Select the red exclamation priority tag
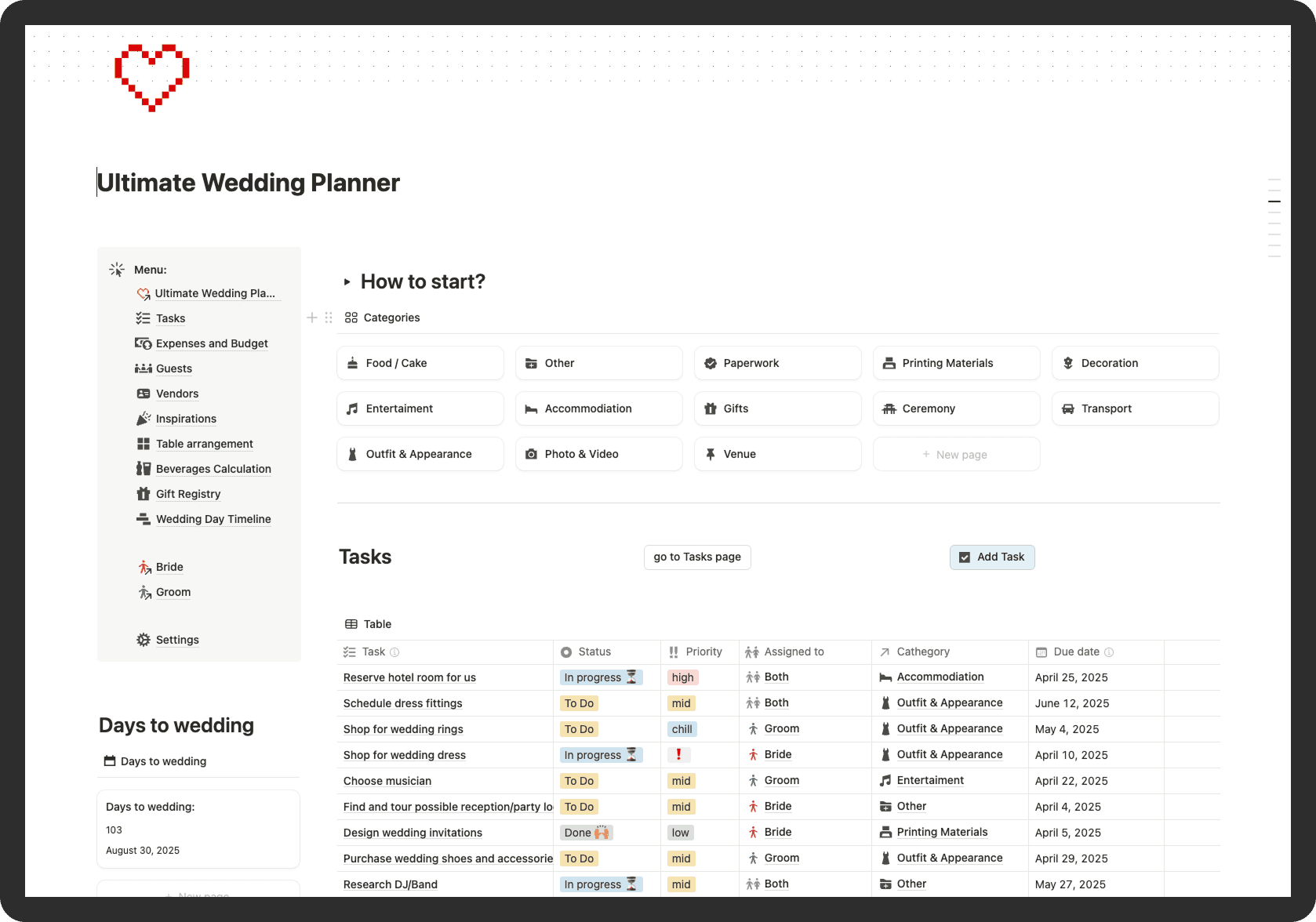This screenshot has height=922, width=1316. point(679,754)
